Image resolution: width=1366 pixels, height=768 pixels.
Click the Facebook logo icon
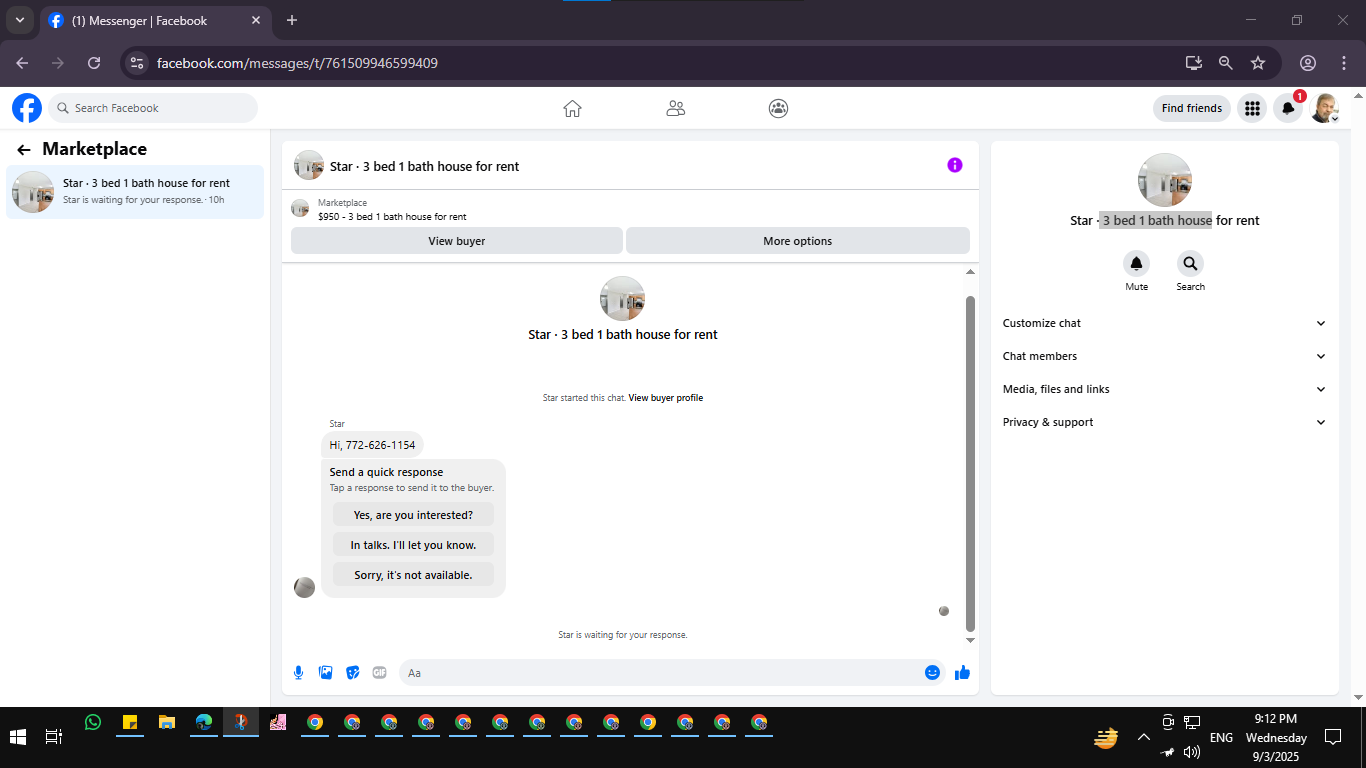(27, 108)
